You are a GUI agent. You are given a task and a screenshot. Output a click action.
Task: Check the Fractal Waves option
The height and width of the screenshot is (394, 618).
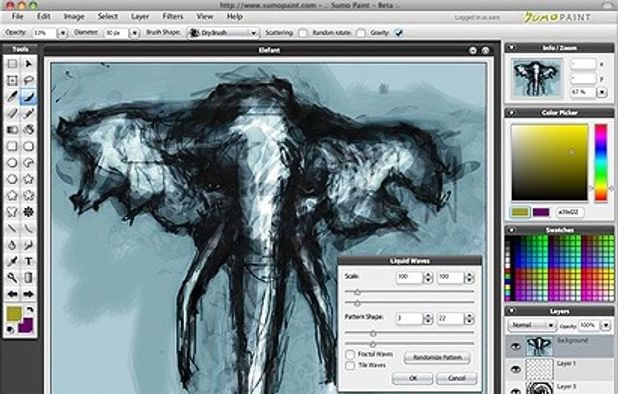350,354
